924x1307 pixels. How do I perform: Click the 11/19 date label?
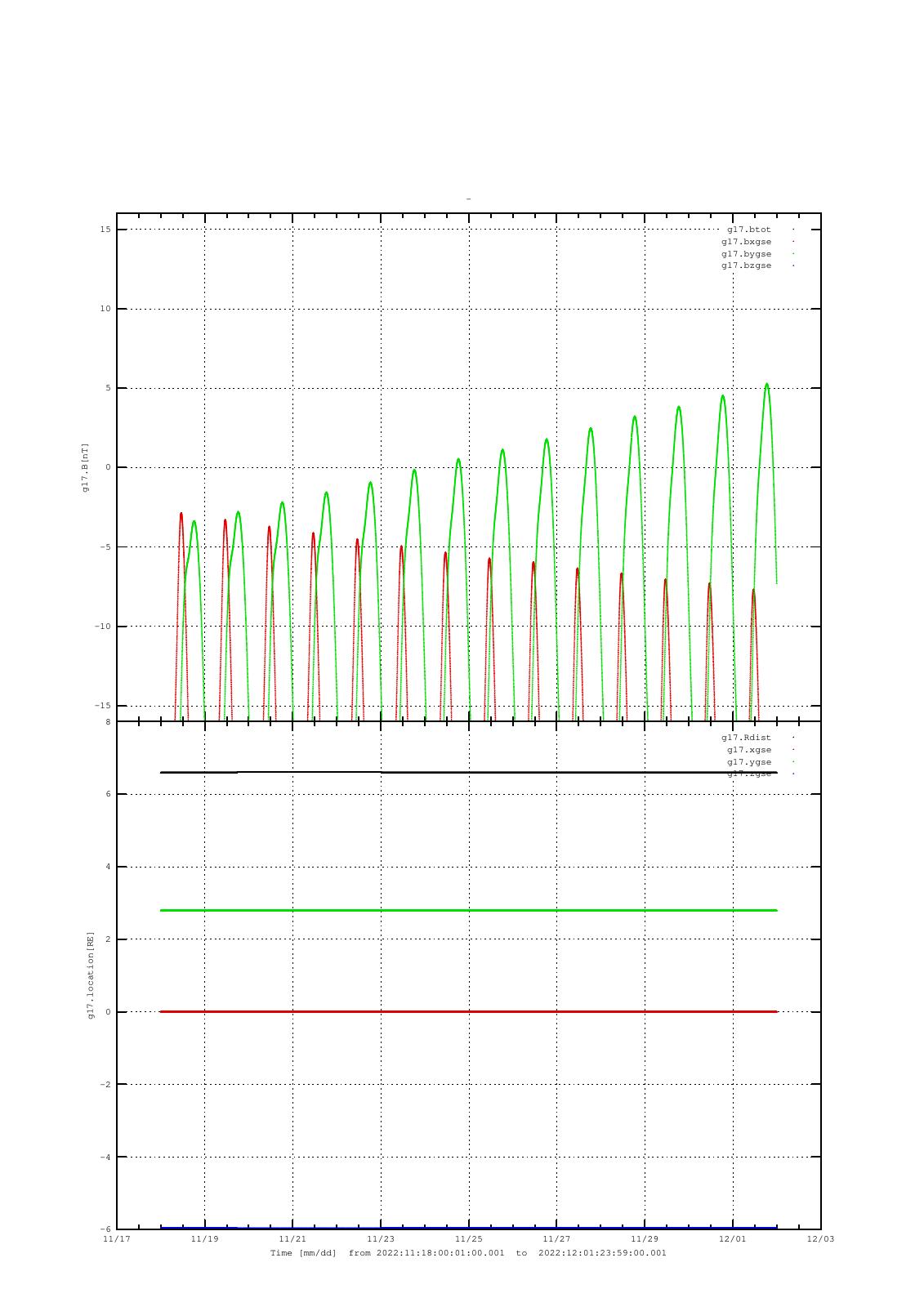point(204,1239)
